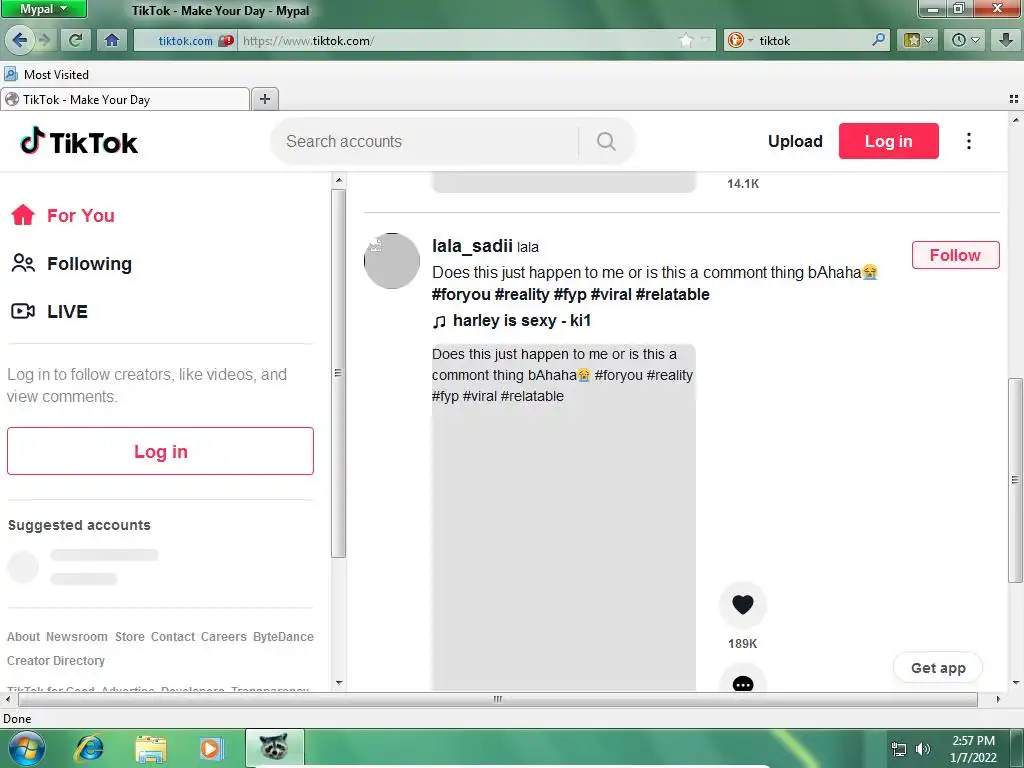Open the Newsroom footer link
The height and width of the screenshot is (768, 1024).
coord(76,637)
